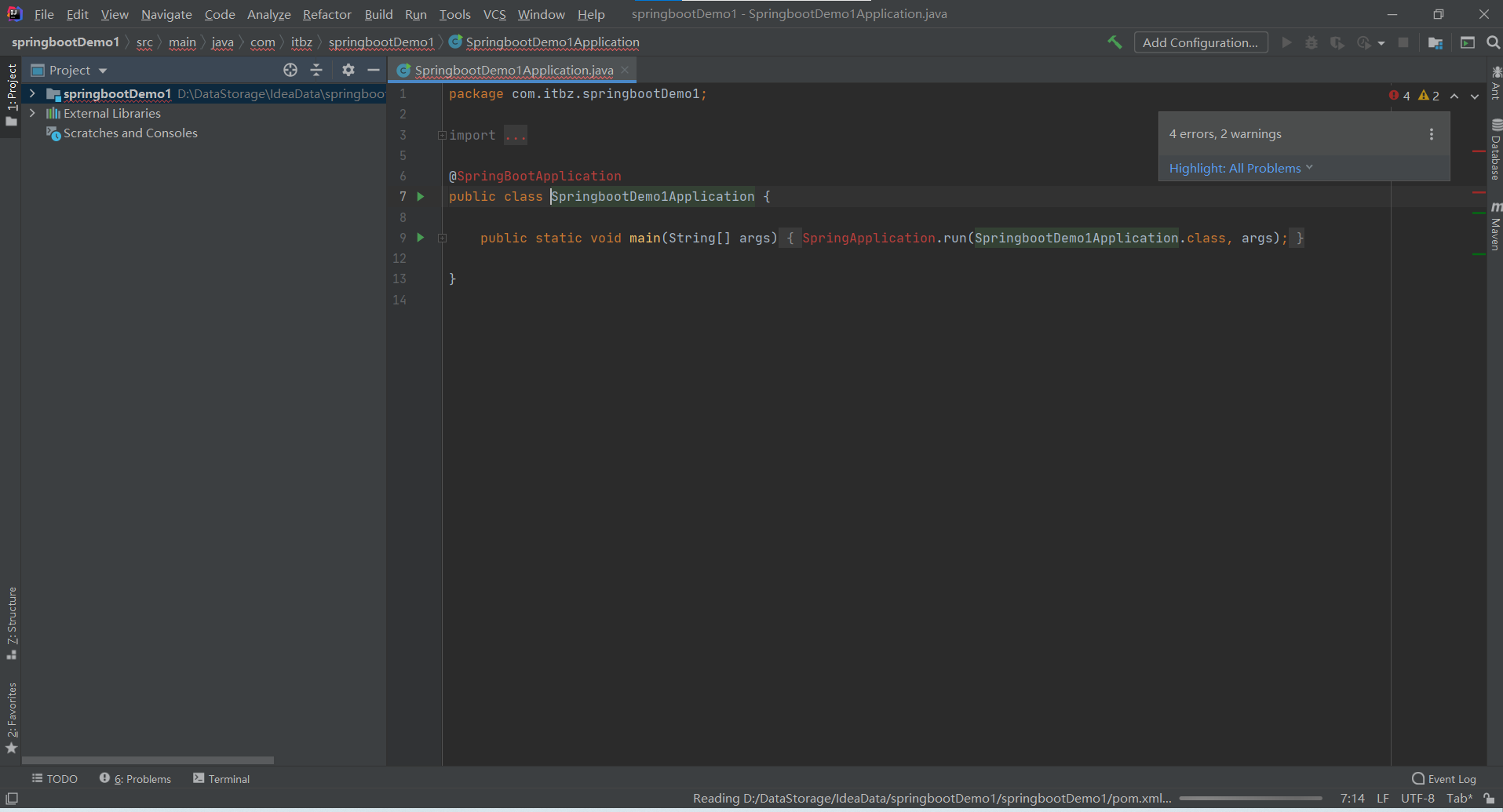Viewport: 1503px width, 812px height.
Task: Open the Ant tool window
Action: coord(1496,83)
